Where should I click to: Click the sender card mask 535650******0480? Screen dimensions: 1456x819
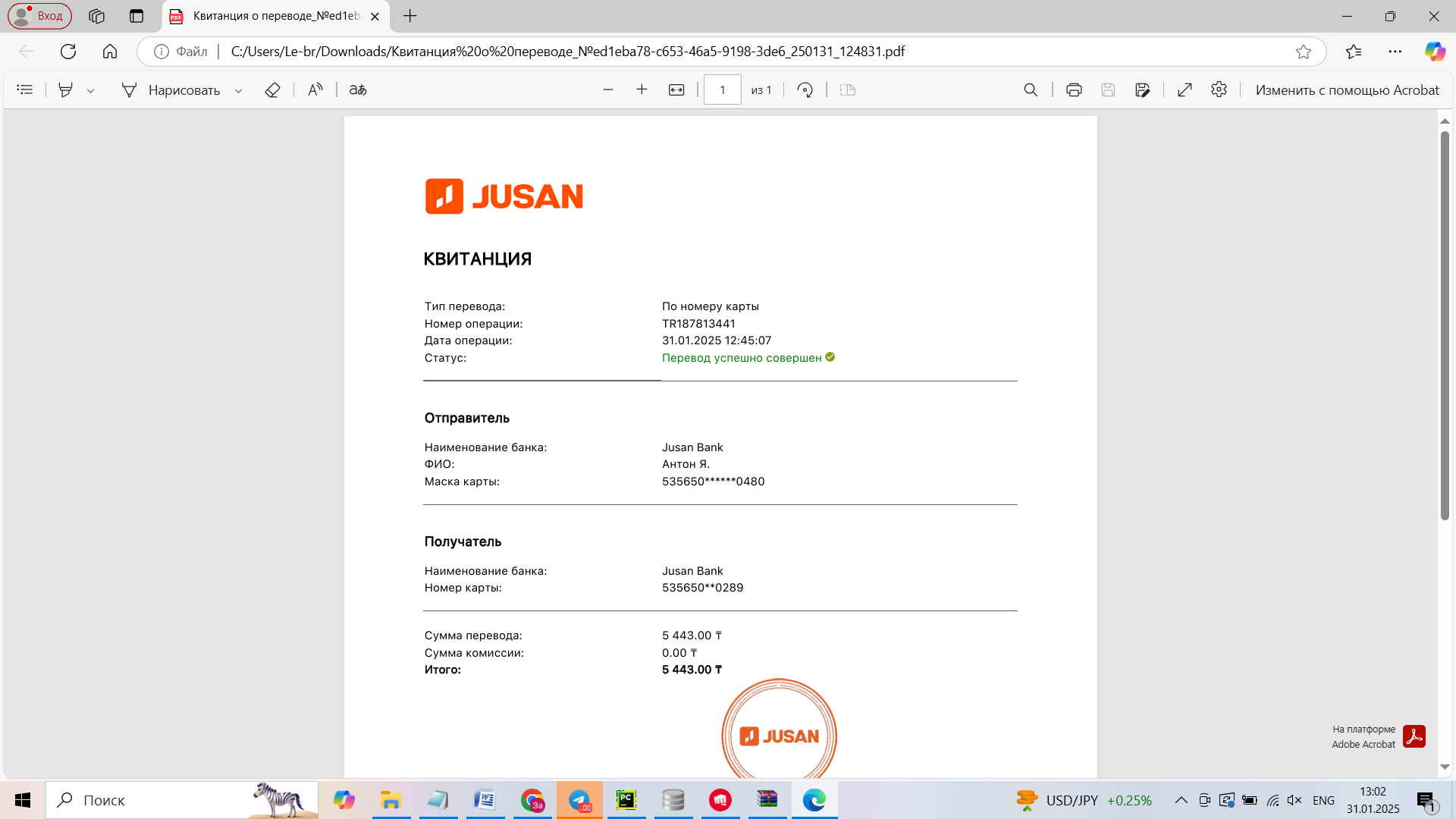pos(713,482)
